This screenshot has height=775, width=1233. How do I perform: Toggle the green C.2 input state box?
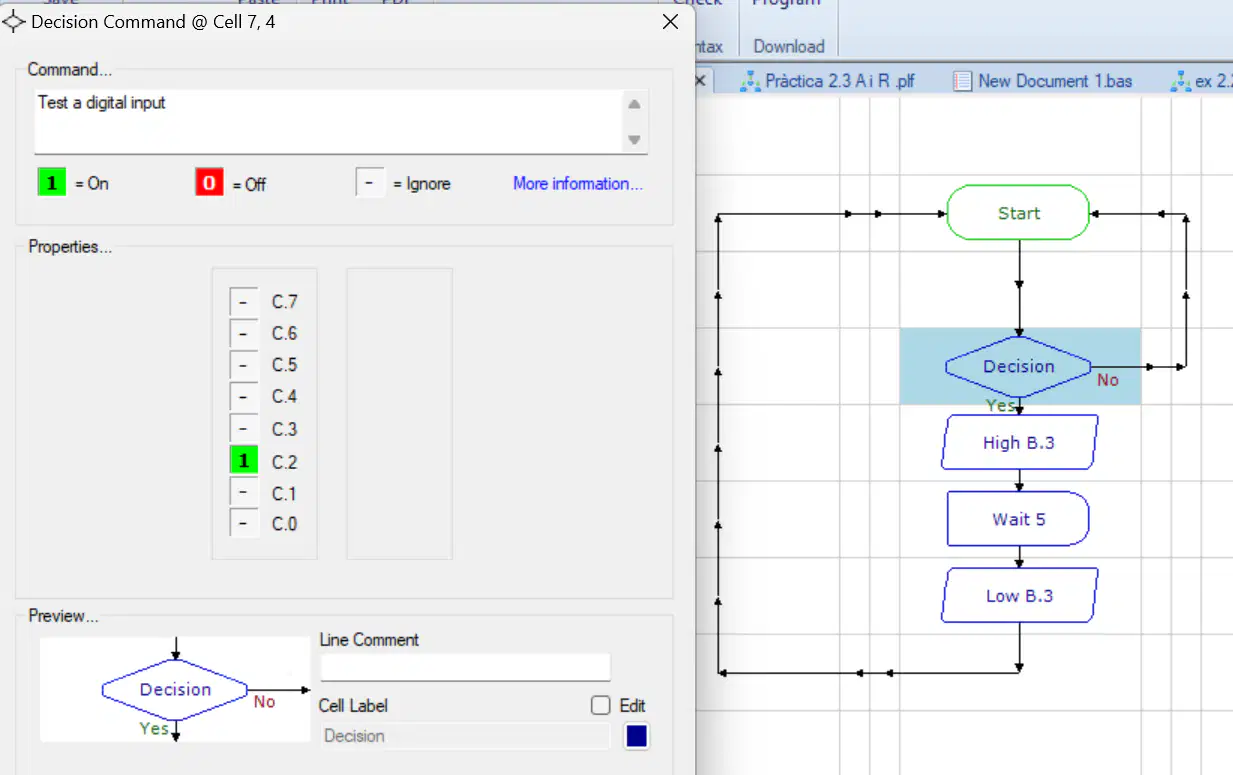tap(243, 461)
